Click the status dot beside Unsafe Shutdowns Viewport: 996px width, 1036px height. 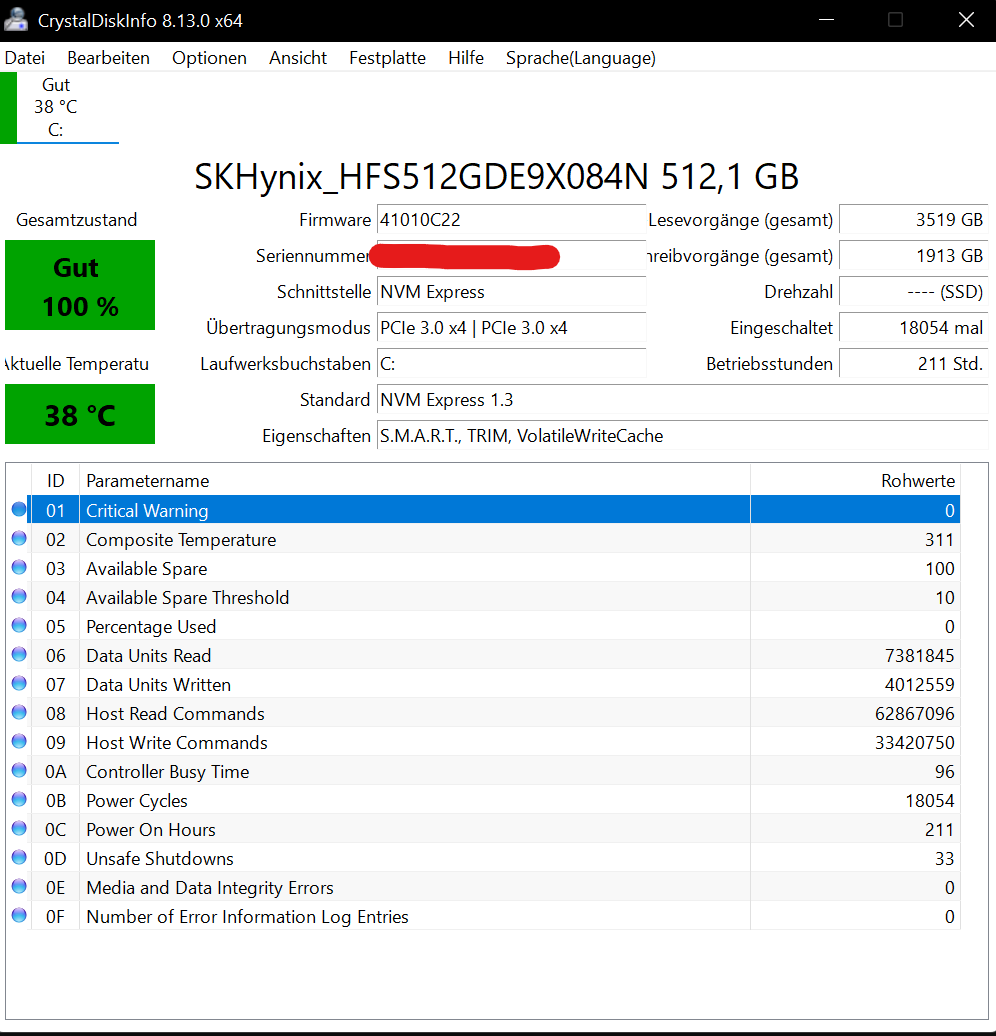pos(19,858)
